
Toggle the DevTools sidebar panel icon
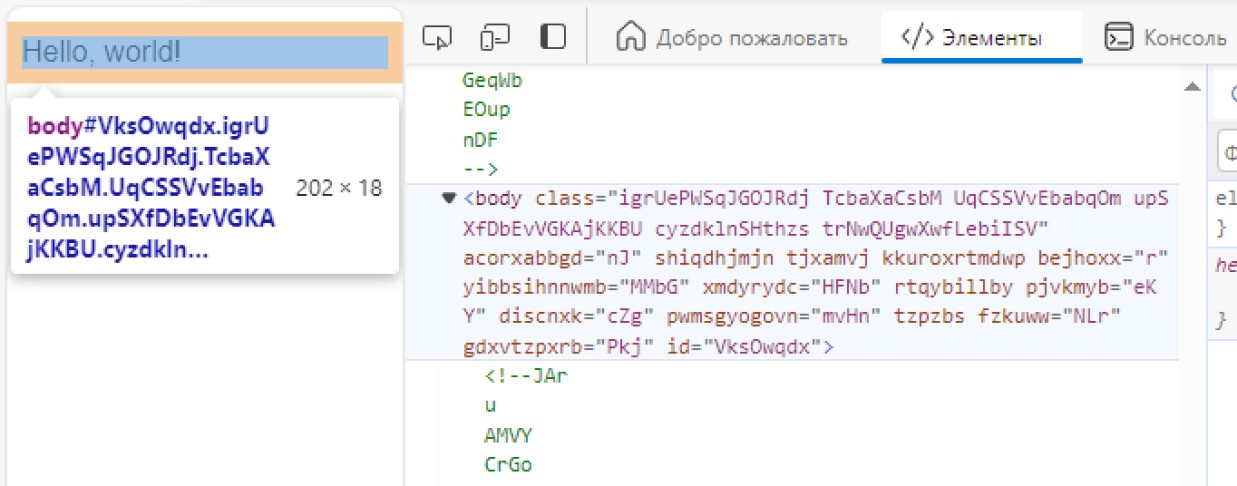[553, 38]
